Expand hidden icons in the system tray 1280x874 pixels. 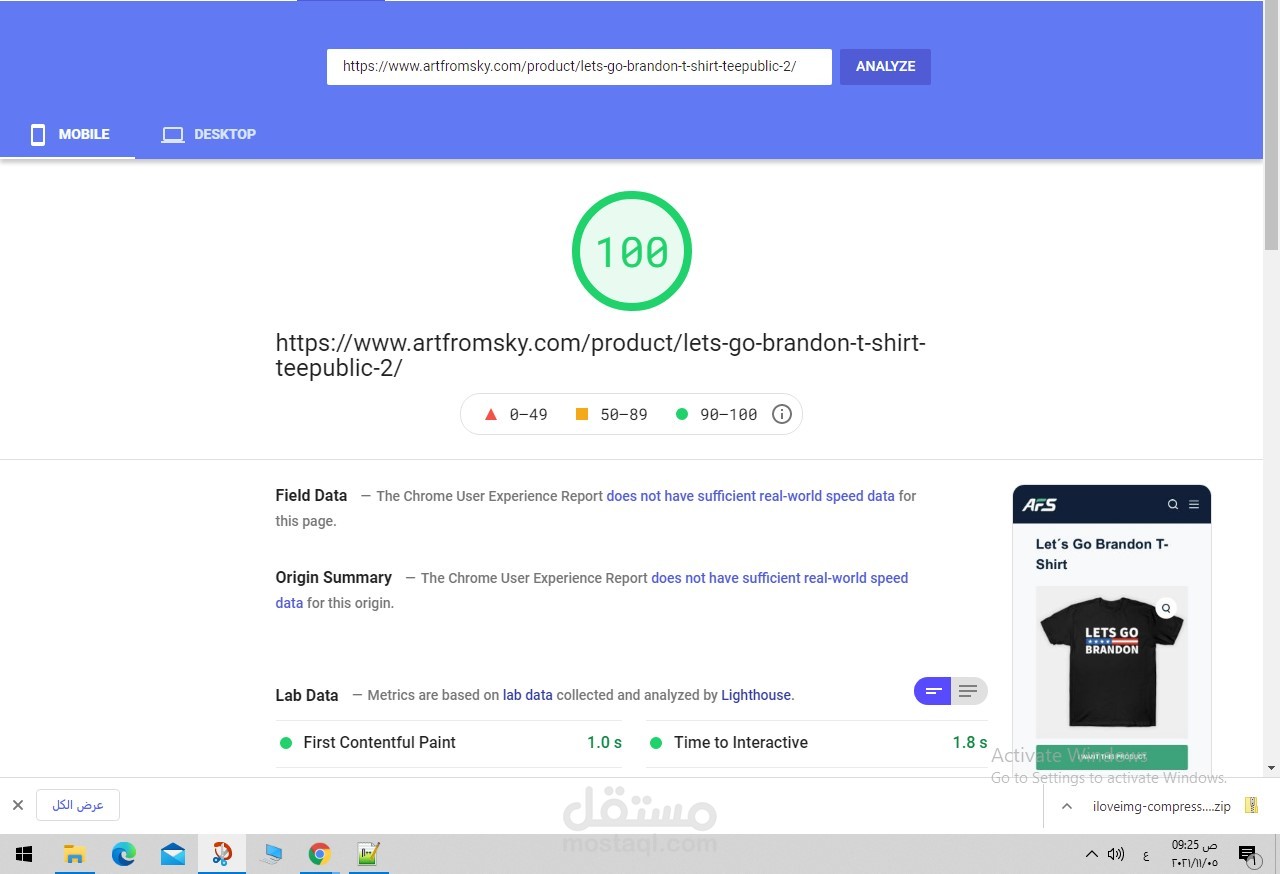(1092, 854)
